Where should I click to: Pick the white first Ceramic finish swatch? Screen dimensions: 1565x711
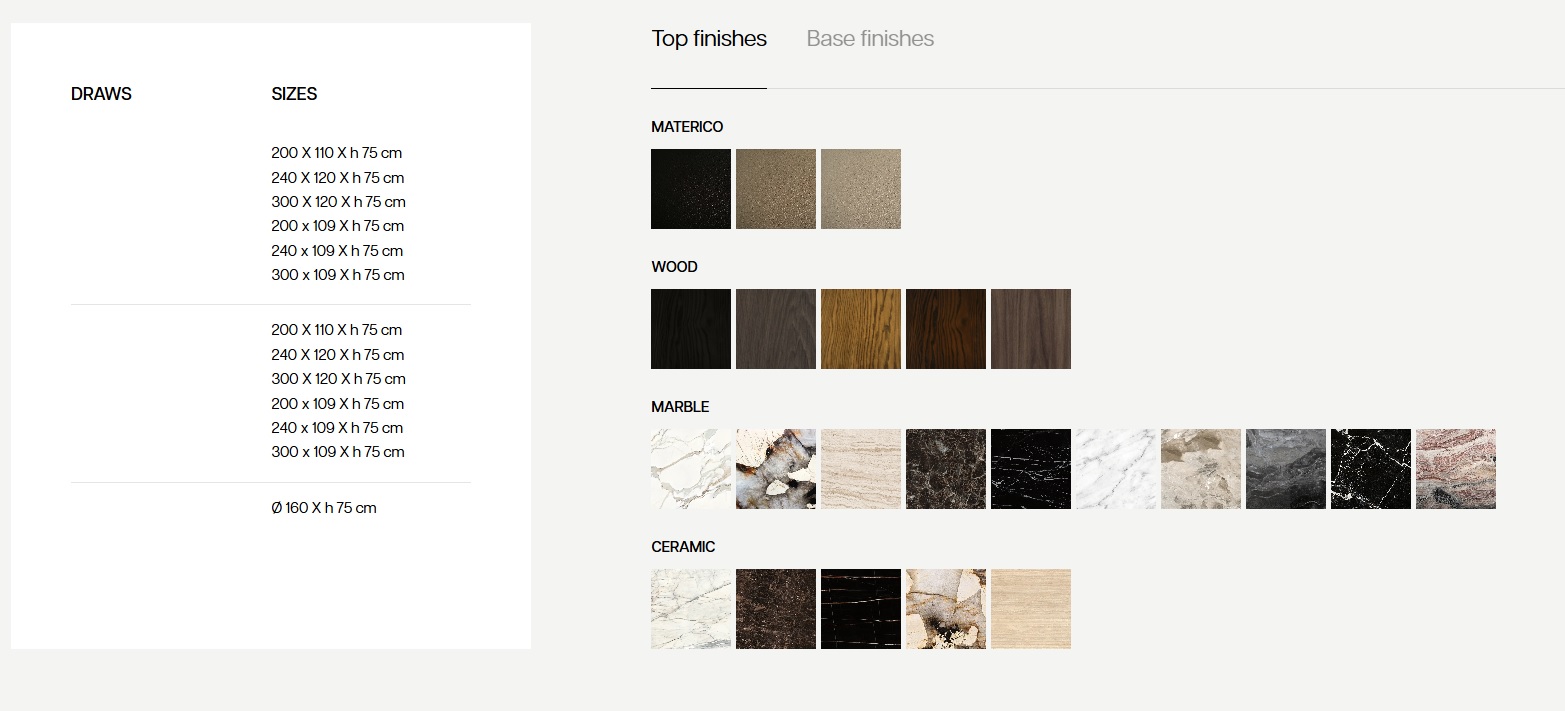(691, 609)
